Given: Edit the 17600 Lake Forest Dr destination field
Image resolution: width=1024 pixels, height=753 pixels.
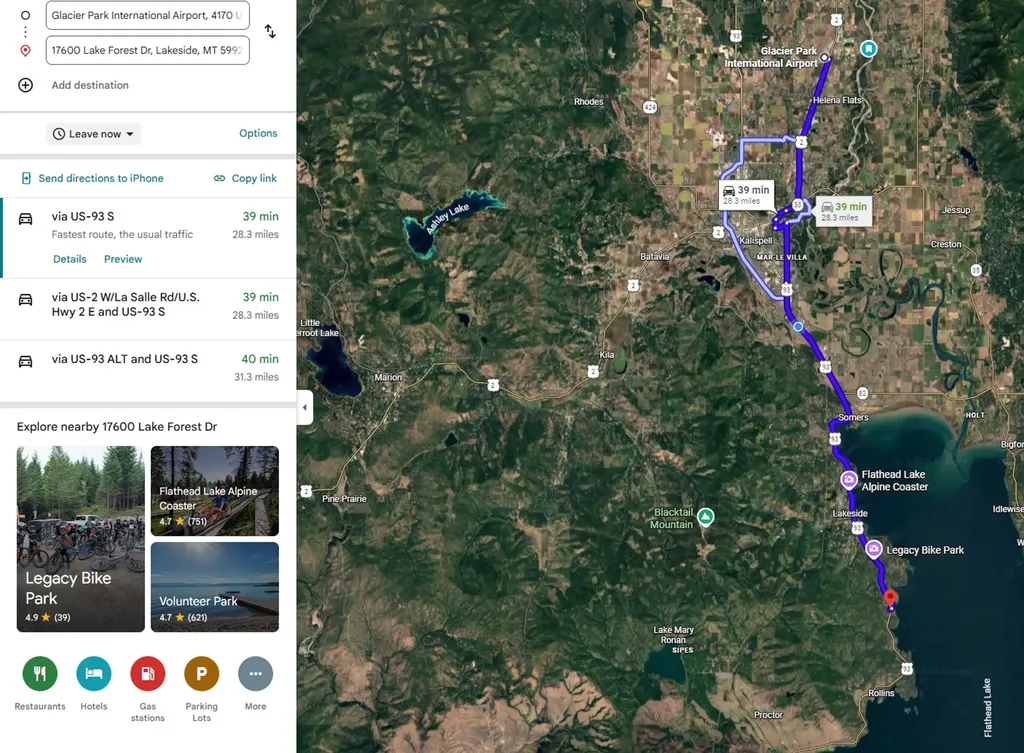Looking at the screenshot, I should tap(148, 50).
